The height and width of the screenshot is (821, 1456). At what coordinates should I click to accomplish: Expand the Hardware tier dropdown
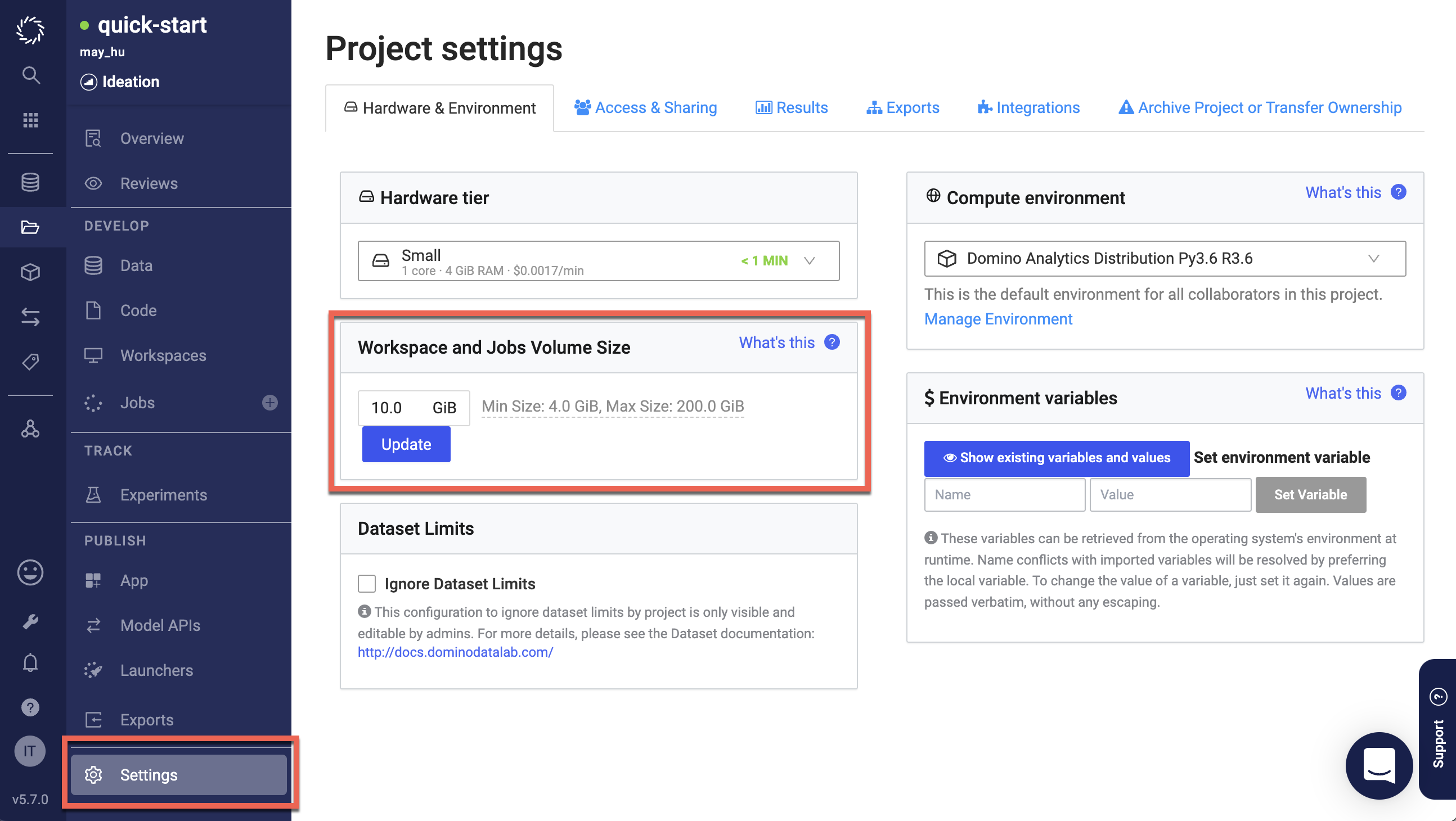pos(810,260)
